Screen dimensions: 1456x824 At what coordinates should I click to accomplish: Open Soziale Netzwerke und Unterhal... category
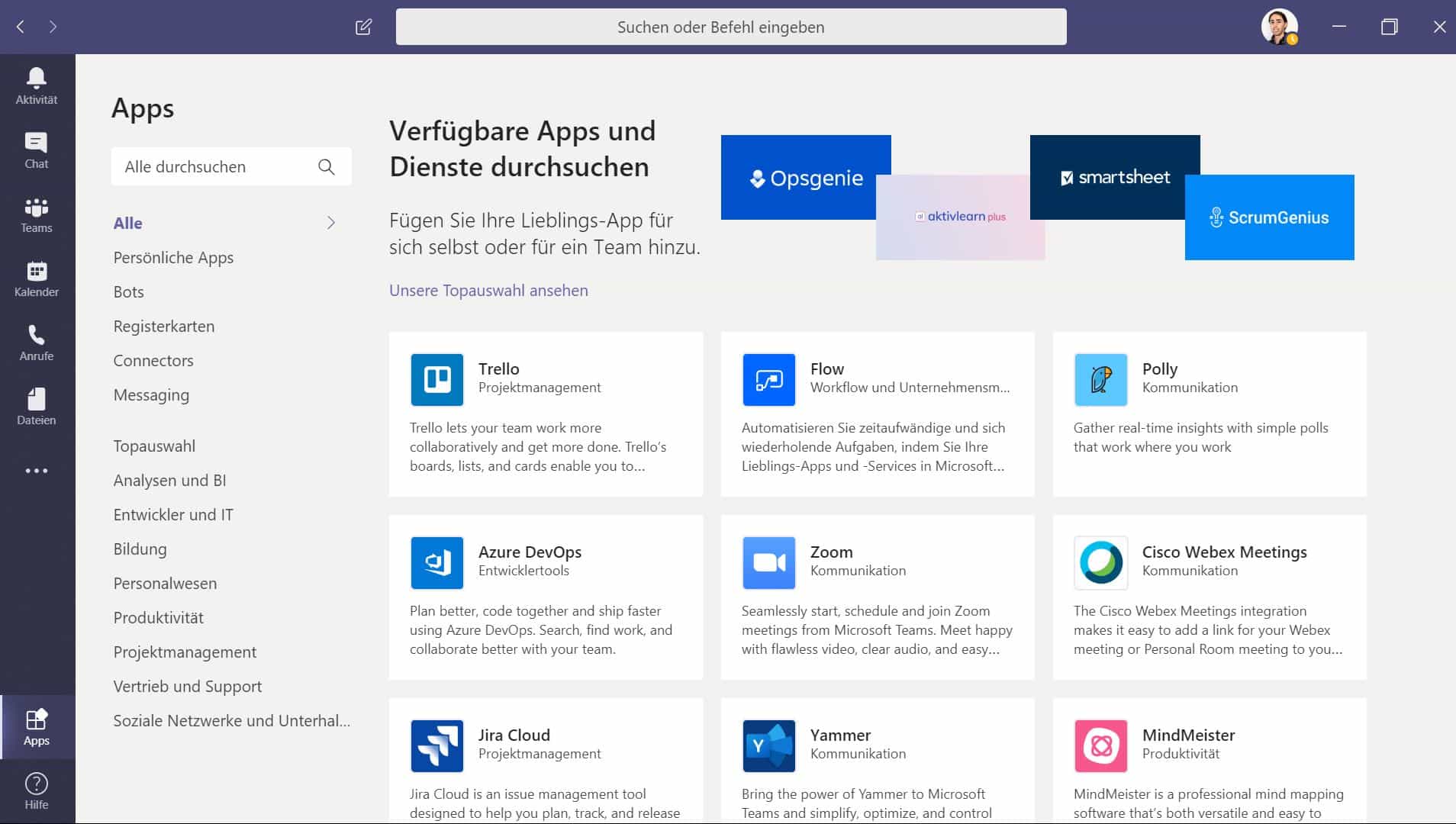click(x=232, y=721)
